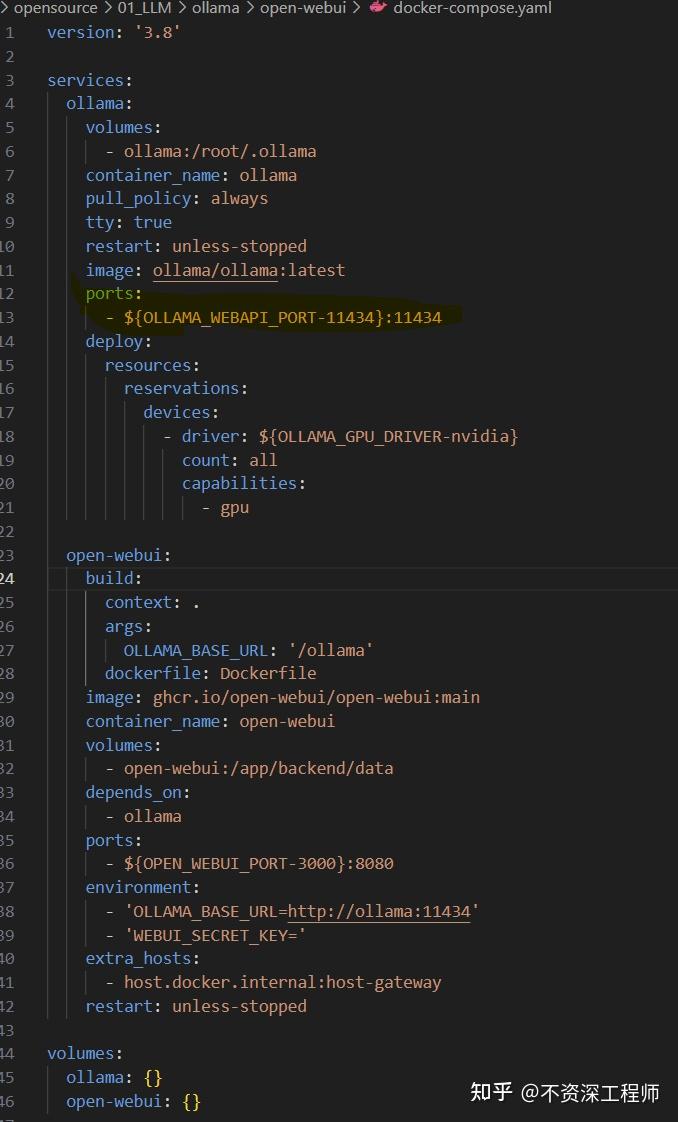This screenshot has height=1122, width=678.
Task: Click the Docker whale icon in the breadcrumb
Action: 378,8
